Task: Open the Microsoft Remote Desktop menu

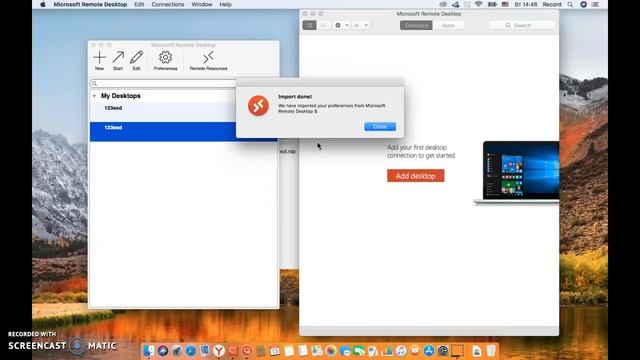Action: 90,4
